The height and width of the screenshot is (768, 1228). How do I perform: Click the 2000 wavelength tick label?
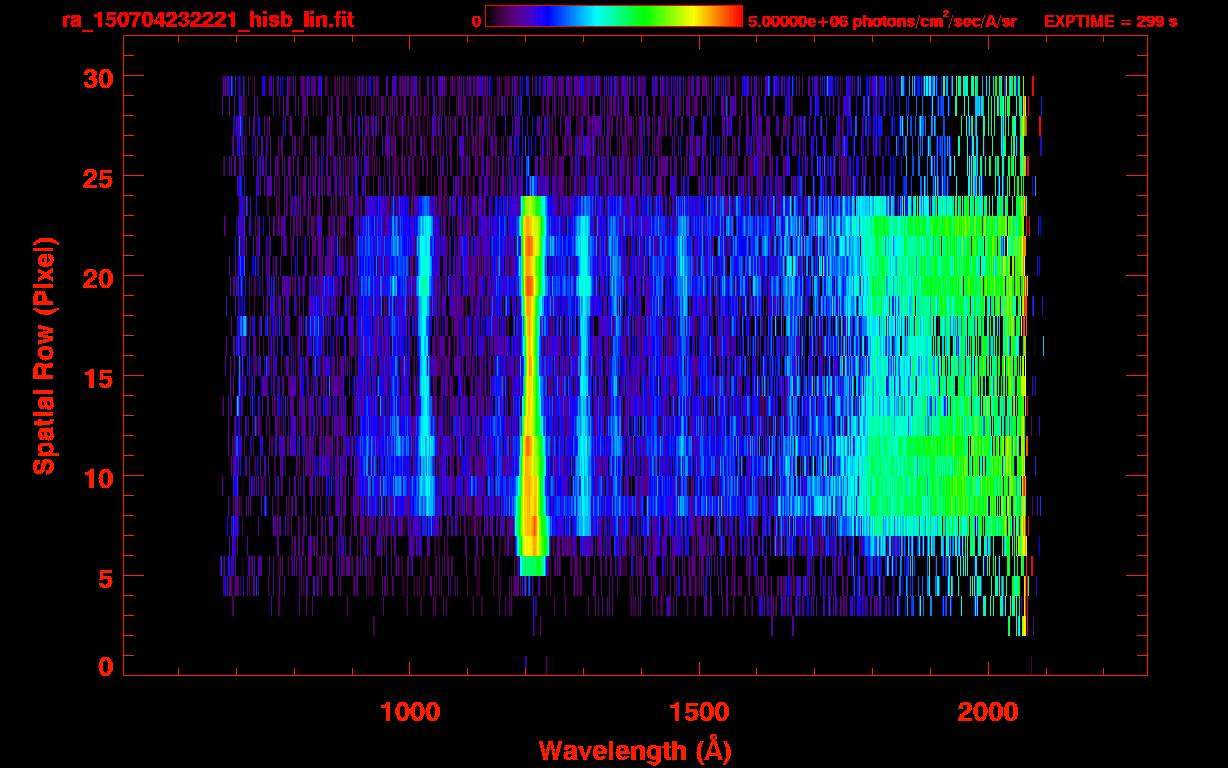pyautogui.click(x=987, y=712)
